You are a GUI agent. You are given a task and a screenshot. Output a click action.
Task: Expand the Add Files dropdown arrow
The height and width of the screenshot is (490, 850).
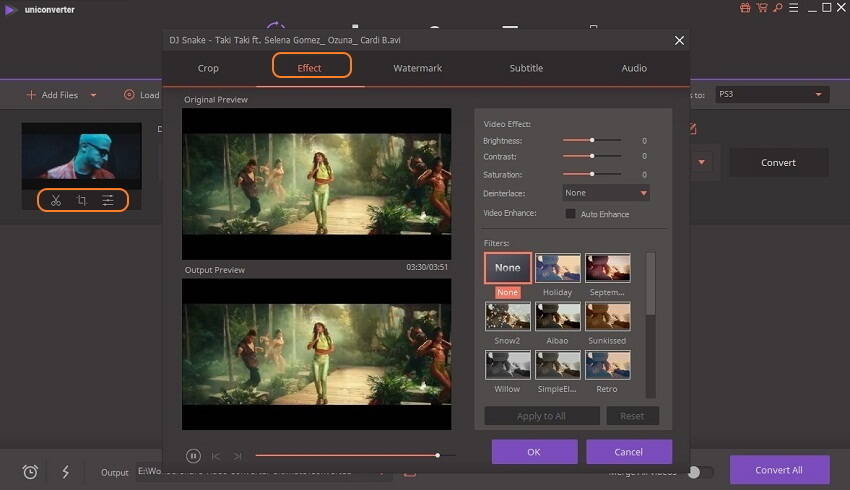click(x=93, y=95)
